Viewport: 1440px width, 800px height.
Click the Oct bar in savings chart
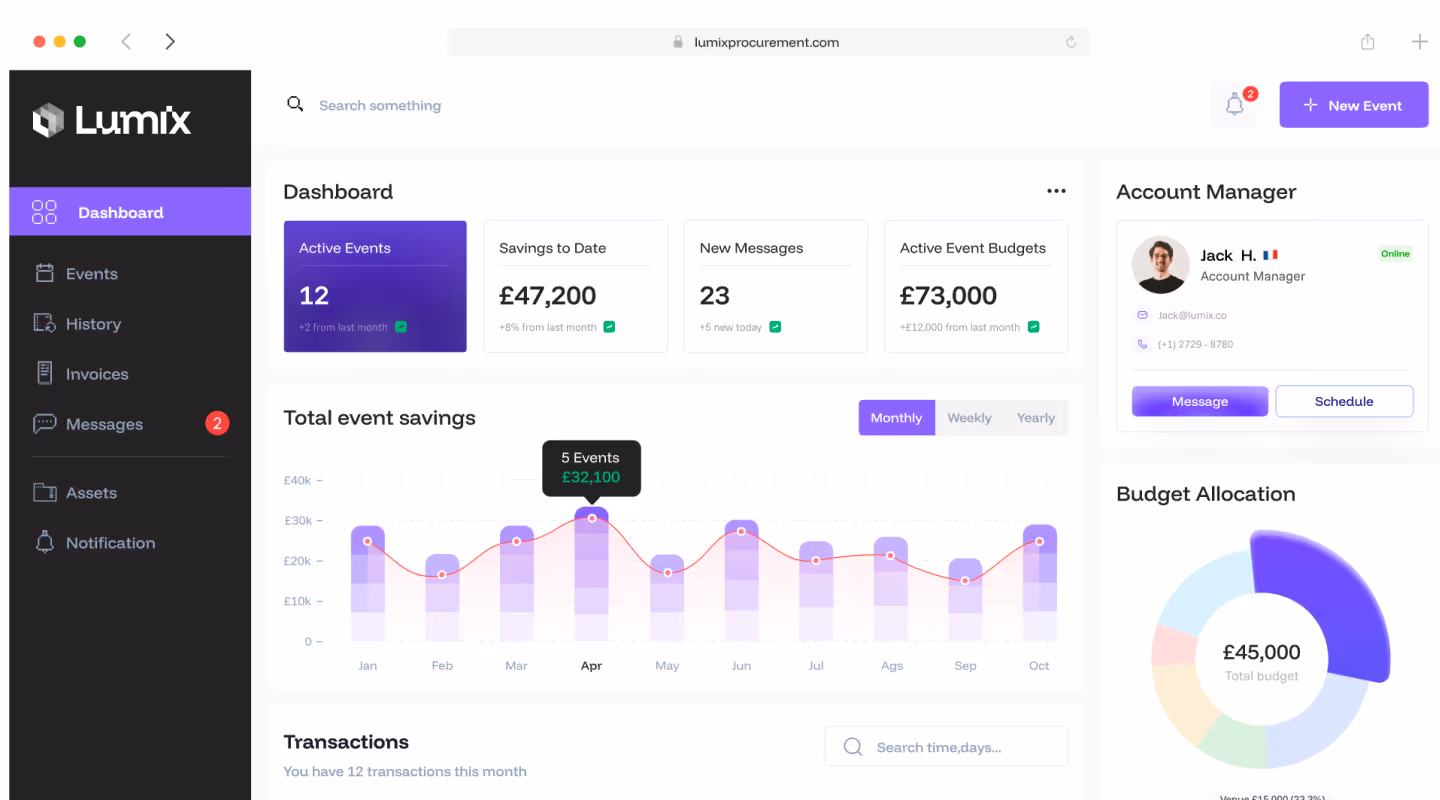coord(1040,582)
